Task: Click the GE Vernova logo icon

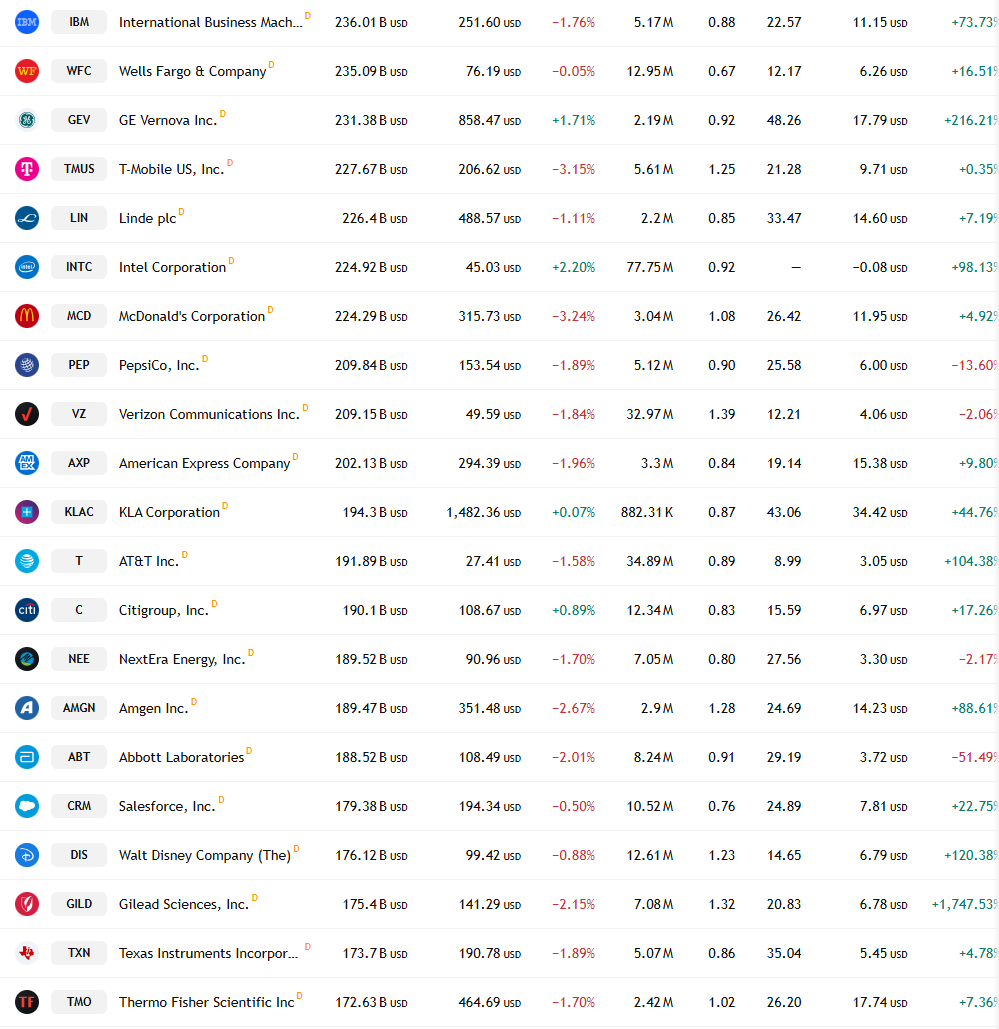Action: (x=27, y=120)
